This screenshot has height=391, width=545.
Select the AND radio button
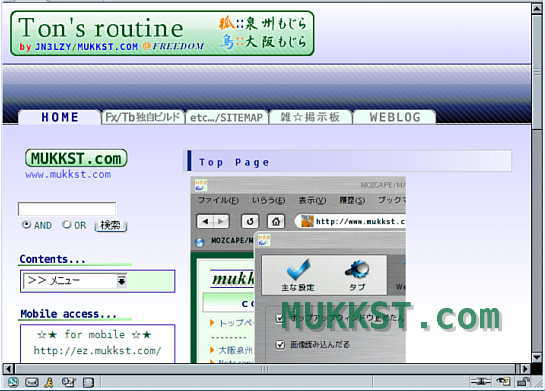pyautogui.click(x=26, y=225)
